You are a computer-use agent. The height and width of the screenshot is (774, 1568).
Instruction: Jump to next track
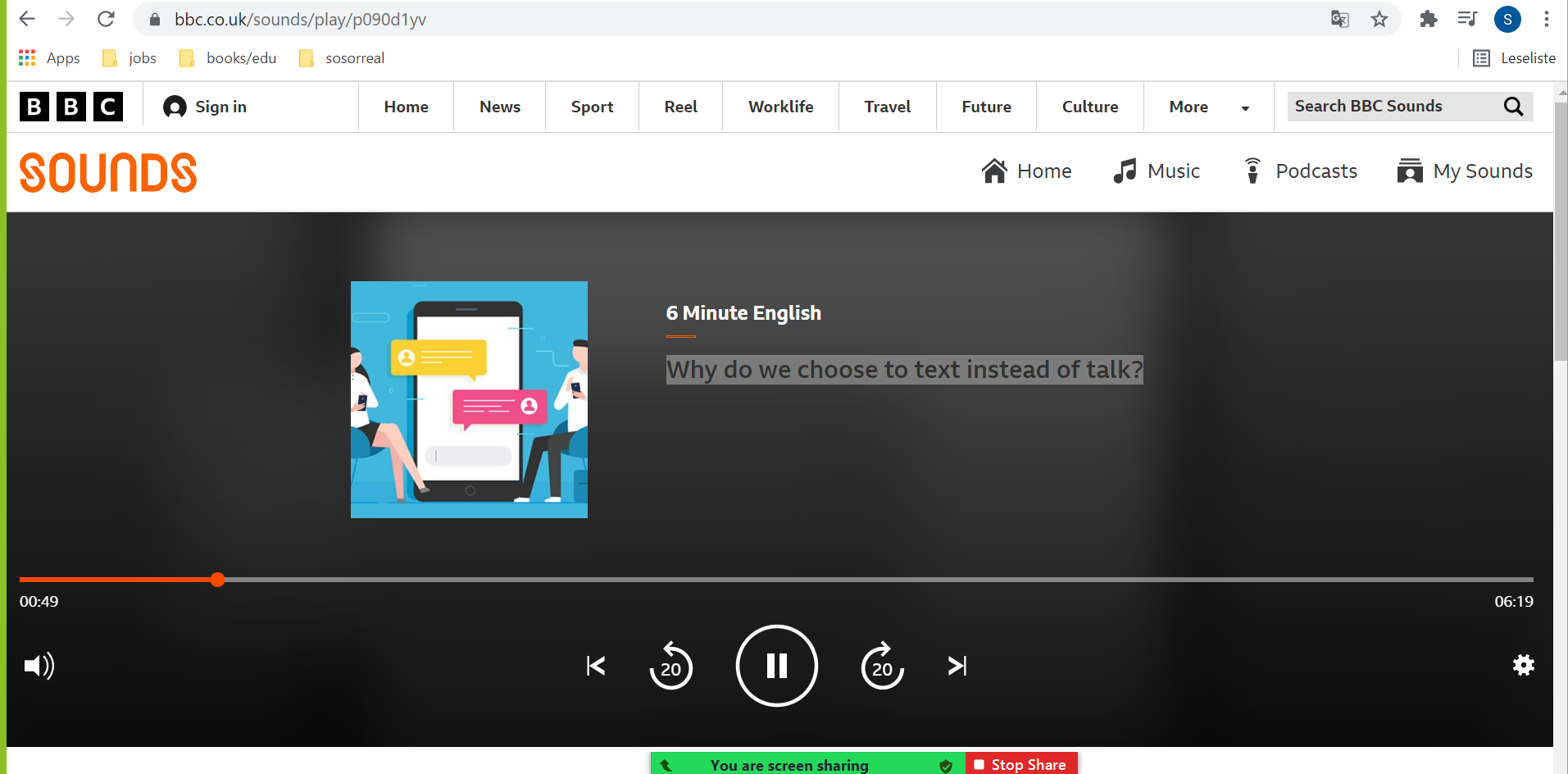point(957,666)
